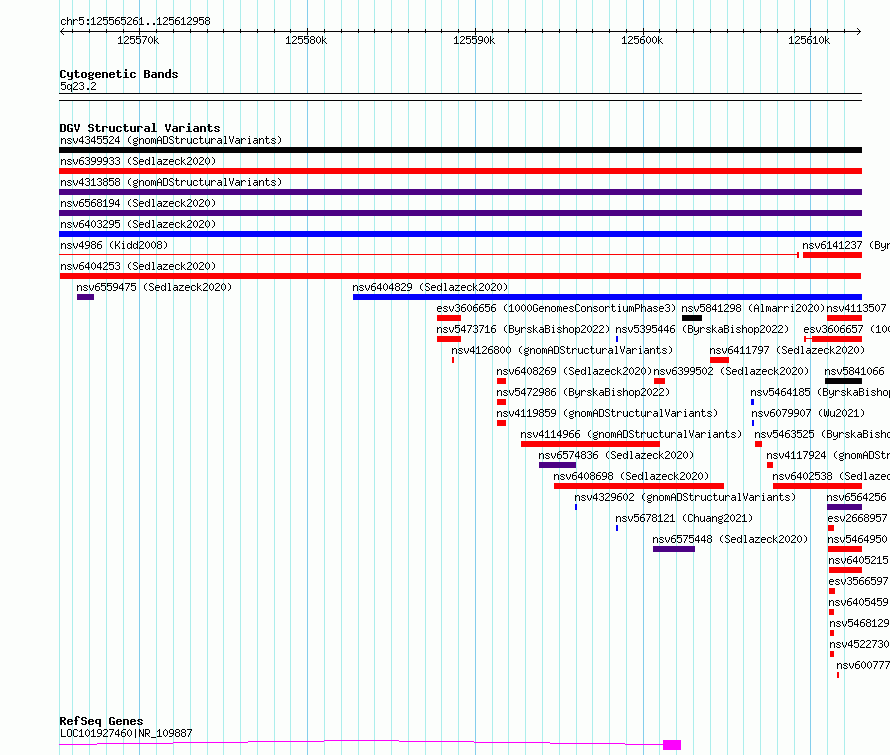The width and height of the screenshot is (890, 755).
Task: Click the nsv4345524 gnomADStructuralVariants label
Action: point(171,140)
